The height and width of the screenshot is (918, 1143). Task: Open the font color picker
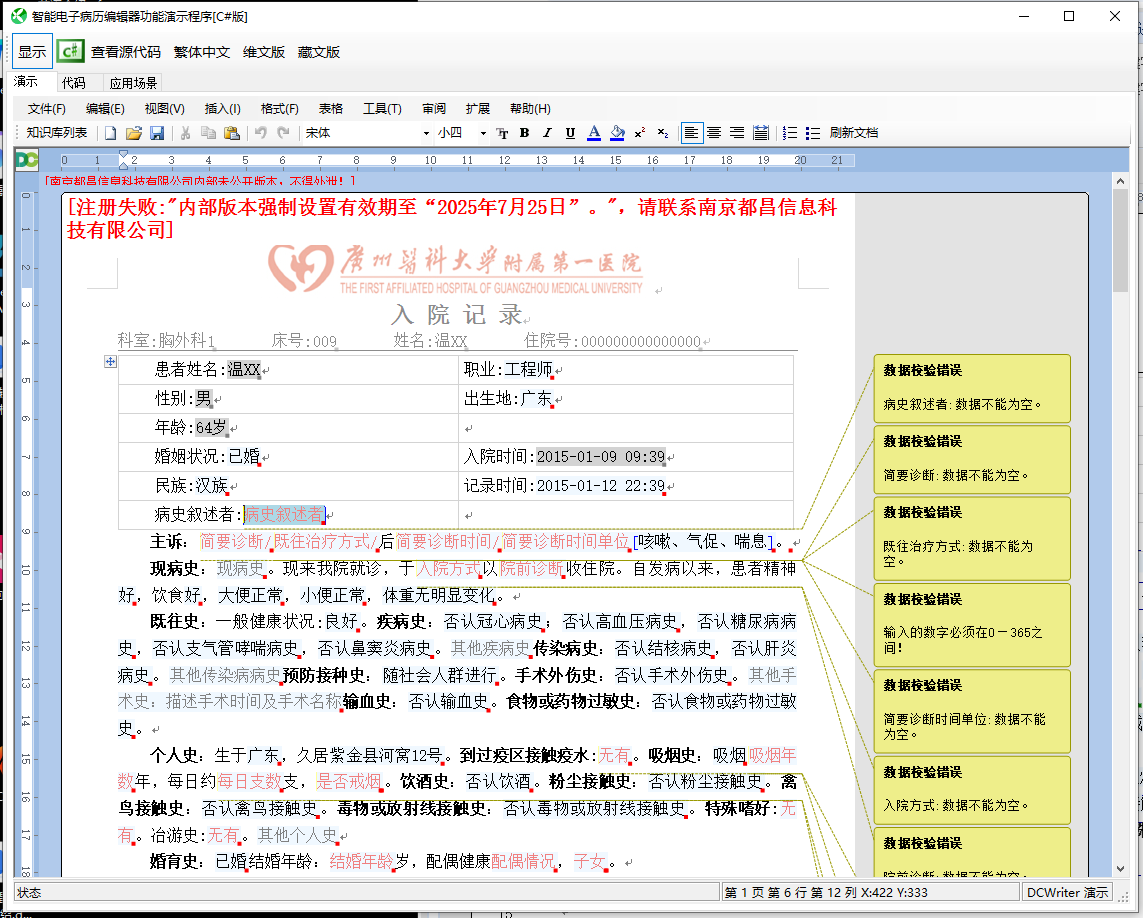(x=594, y=133)
